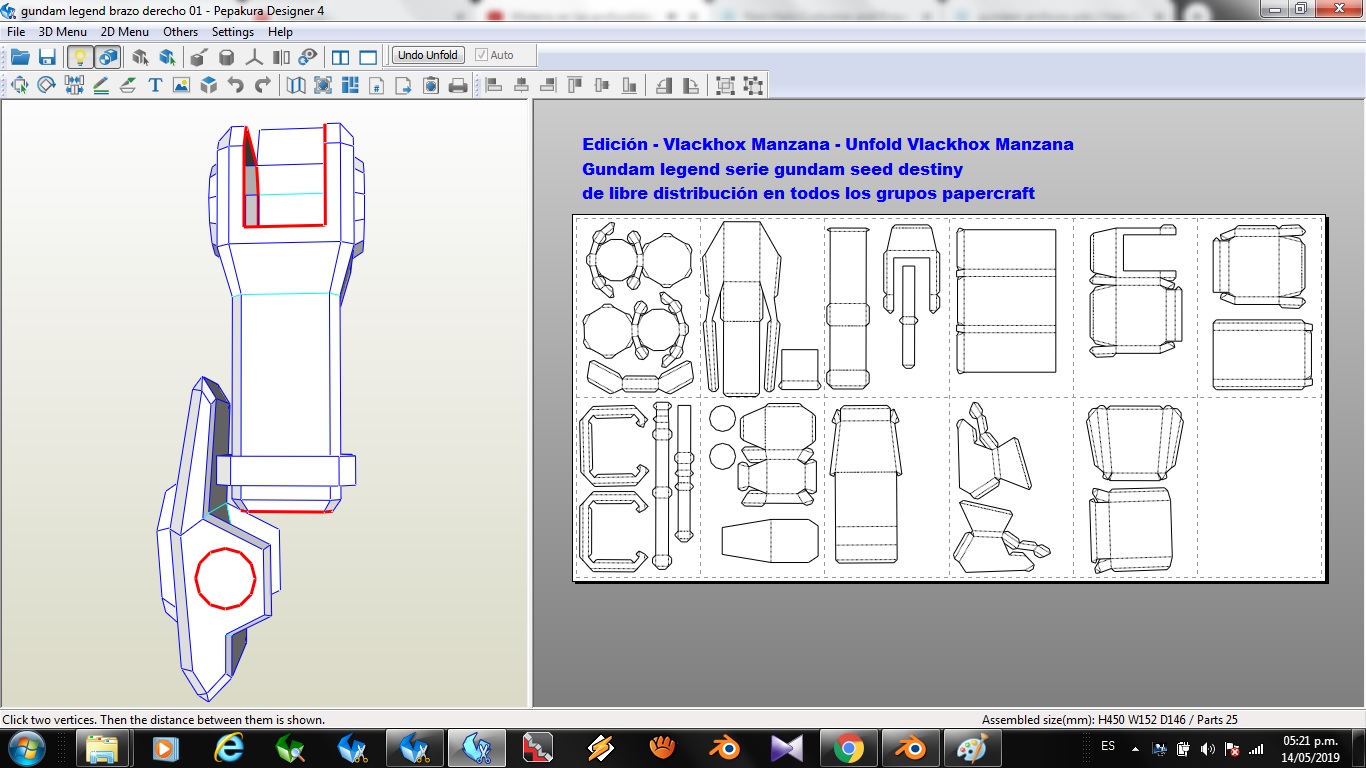Click the rotate left 90 icon
Screen dimensions: 1366x768
click(664, 86)
